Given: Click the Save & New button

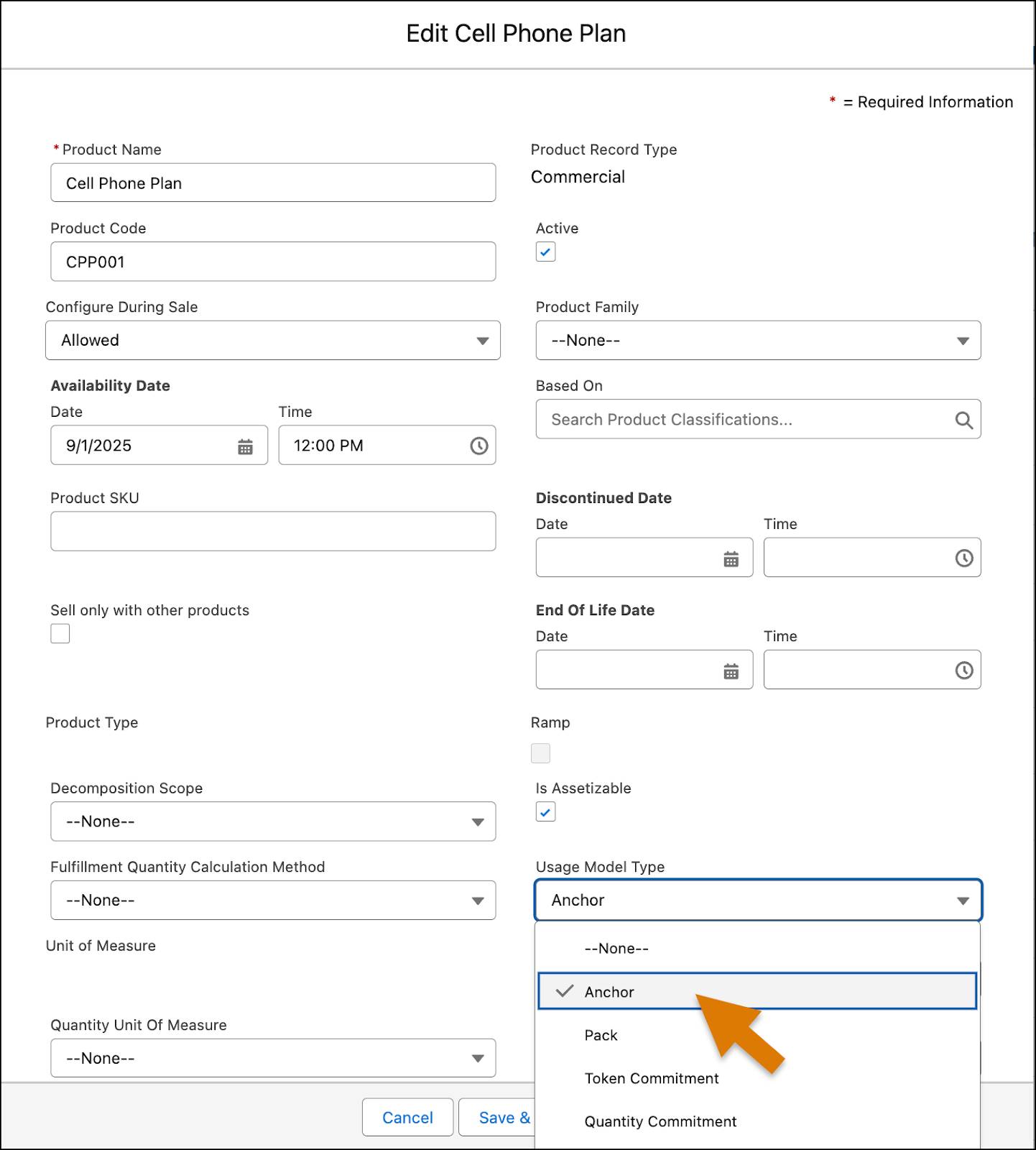Looking at the screenshot, I should (x=497, y=1118).
